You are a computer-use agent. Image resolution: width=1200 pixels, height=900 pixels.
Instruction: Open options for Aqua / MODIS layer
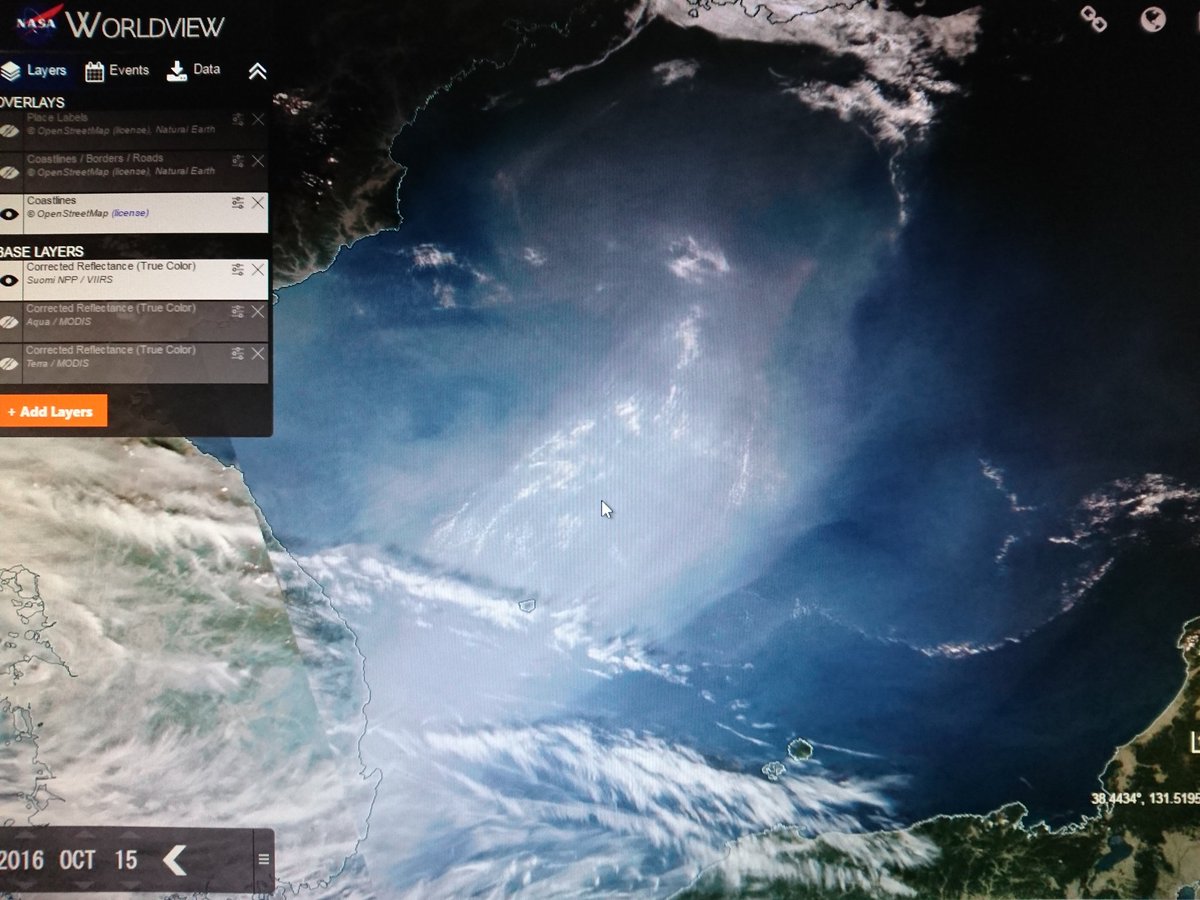click(x=237, y=311)
